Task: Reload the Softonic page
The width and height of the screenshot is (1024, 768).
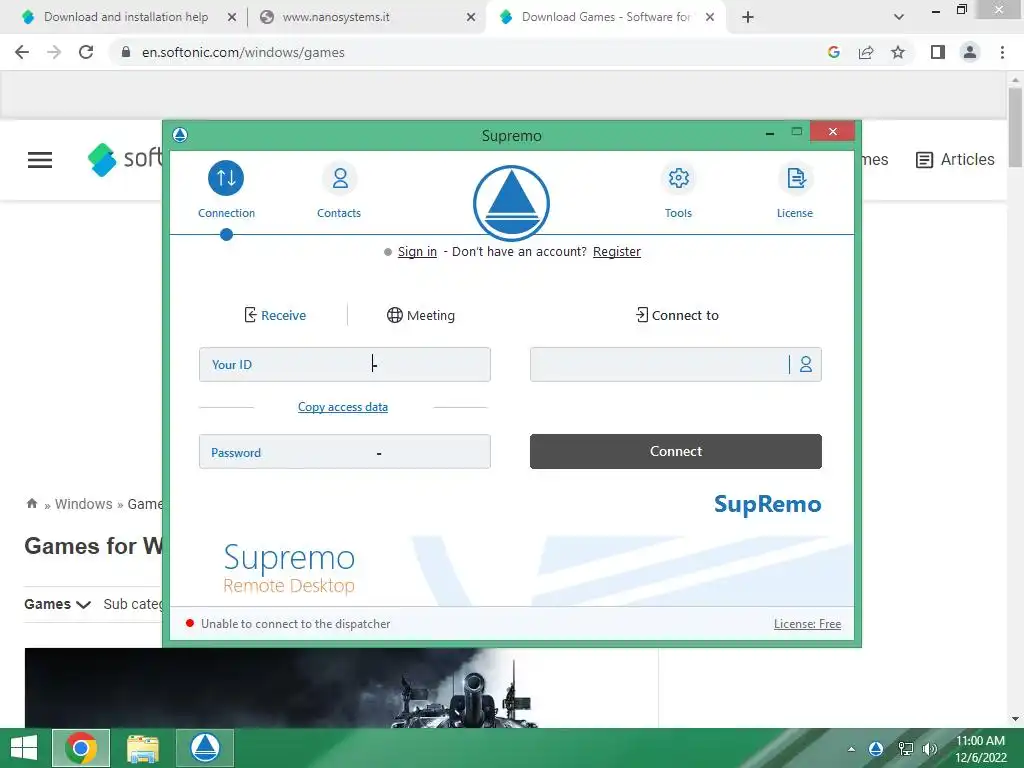Action: (x=86, y=52)
